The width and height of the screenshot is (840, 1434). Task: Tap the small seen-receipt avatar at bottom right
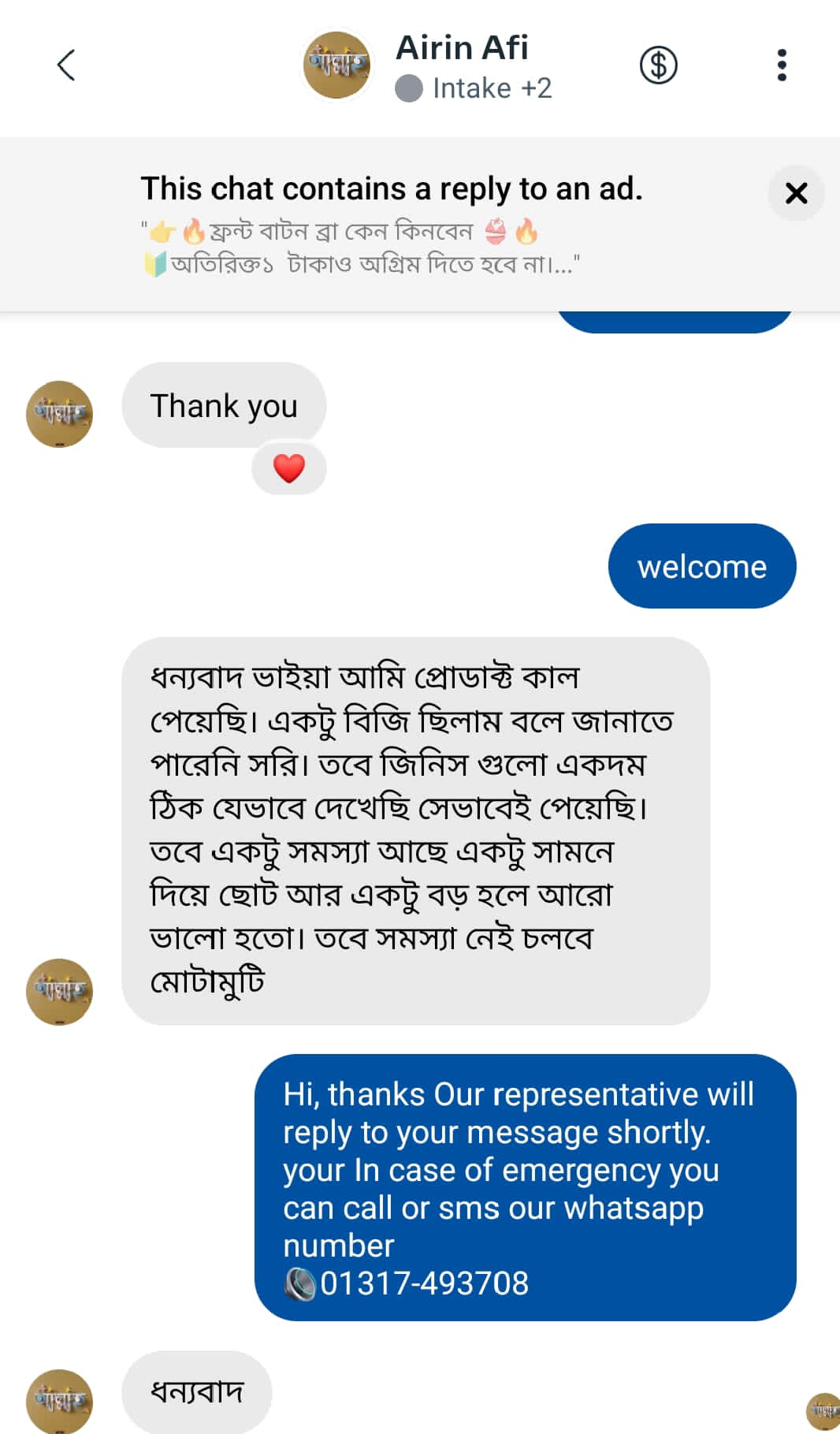[x=823, y=1410]
